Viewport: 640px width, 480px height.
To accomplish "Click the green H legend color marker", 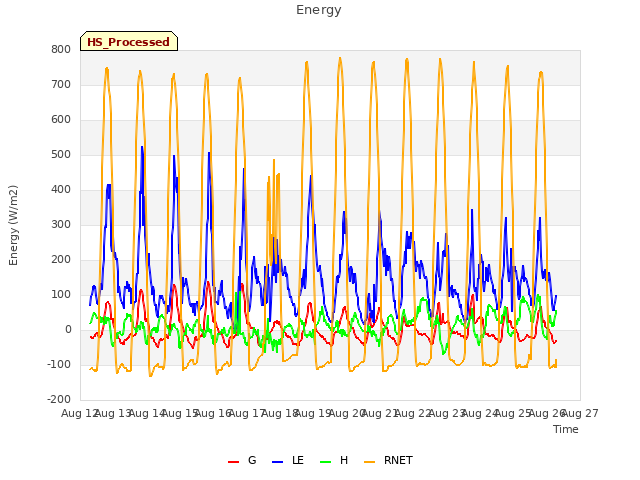I will [326, 462].
